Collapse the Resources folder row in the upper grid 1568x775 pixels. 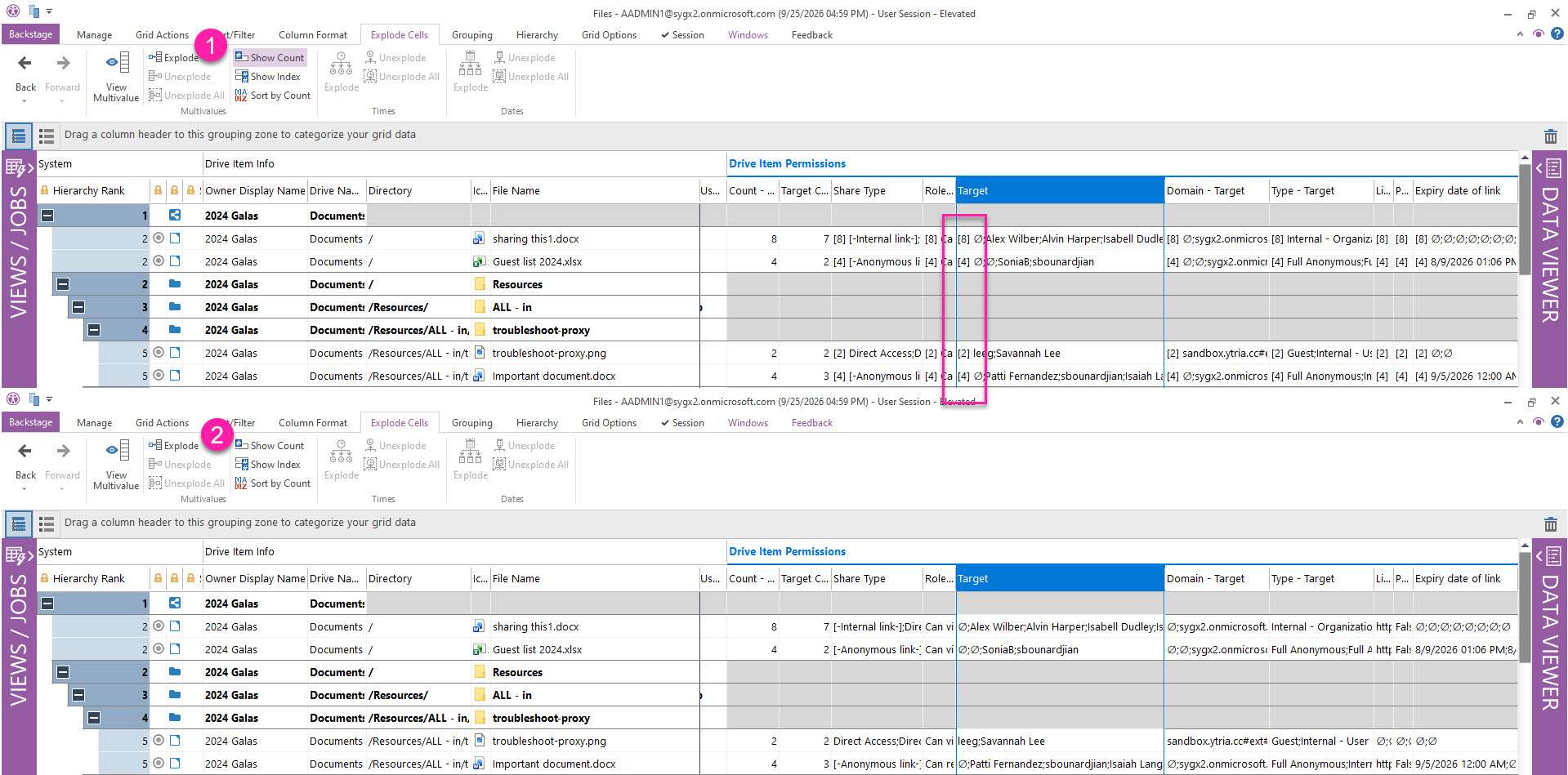[x=63, y=284]
